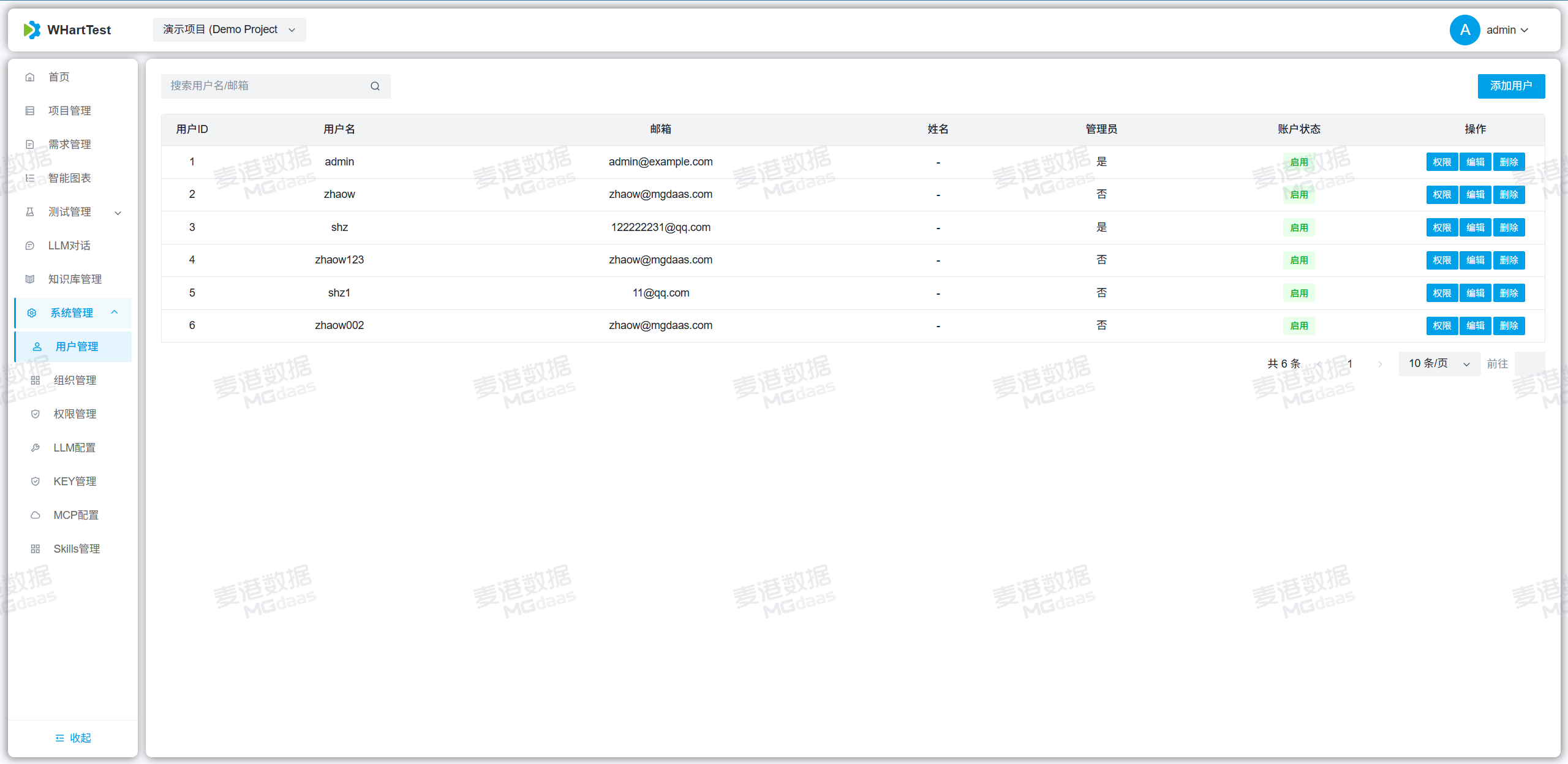This screenshot has height=764, width=1568.
Task: Click the search magnifier icon
Action: 375,86
